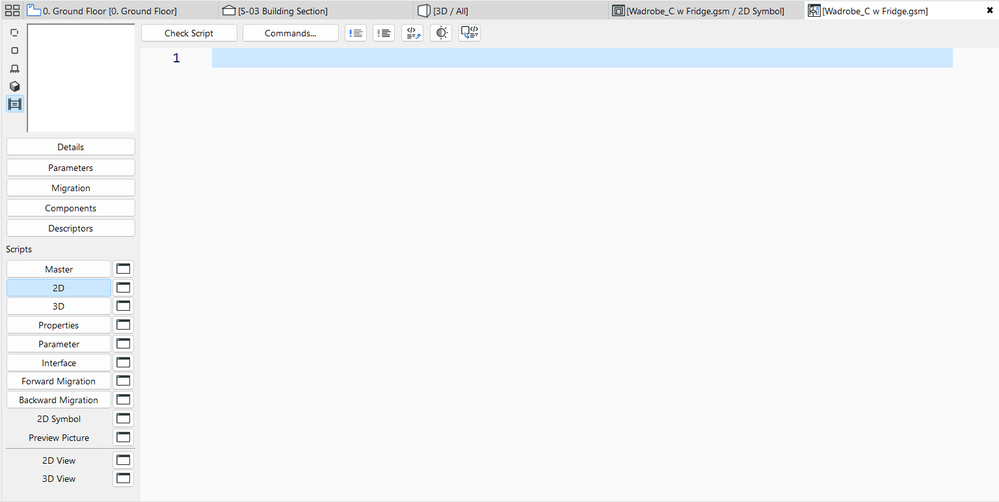The image size is (999, 502).
Task: Switch to the S-03 Building Section tab
Action: pyautogui.click(x=316, y=11)
